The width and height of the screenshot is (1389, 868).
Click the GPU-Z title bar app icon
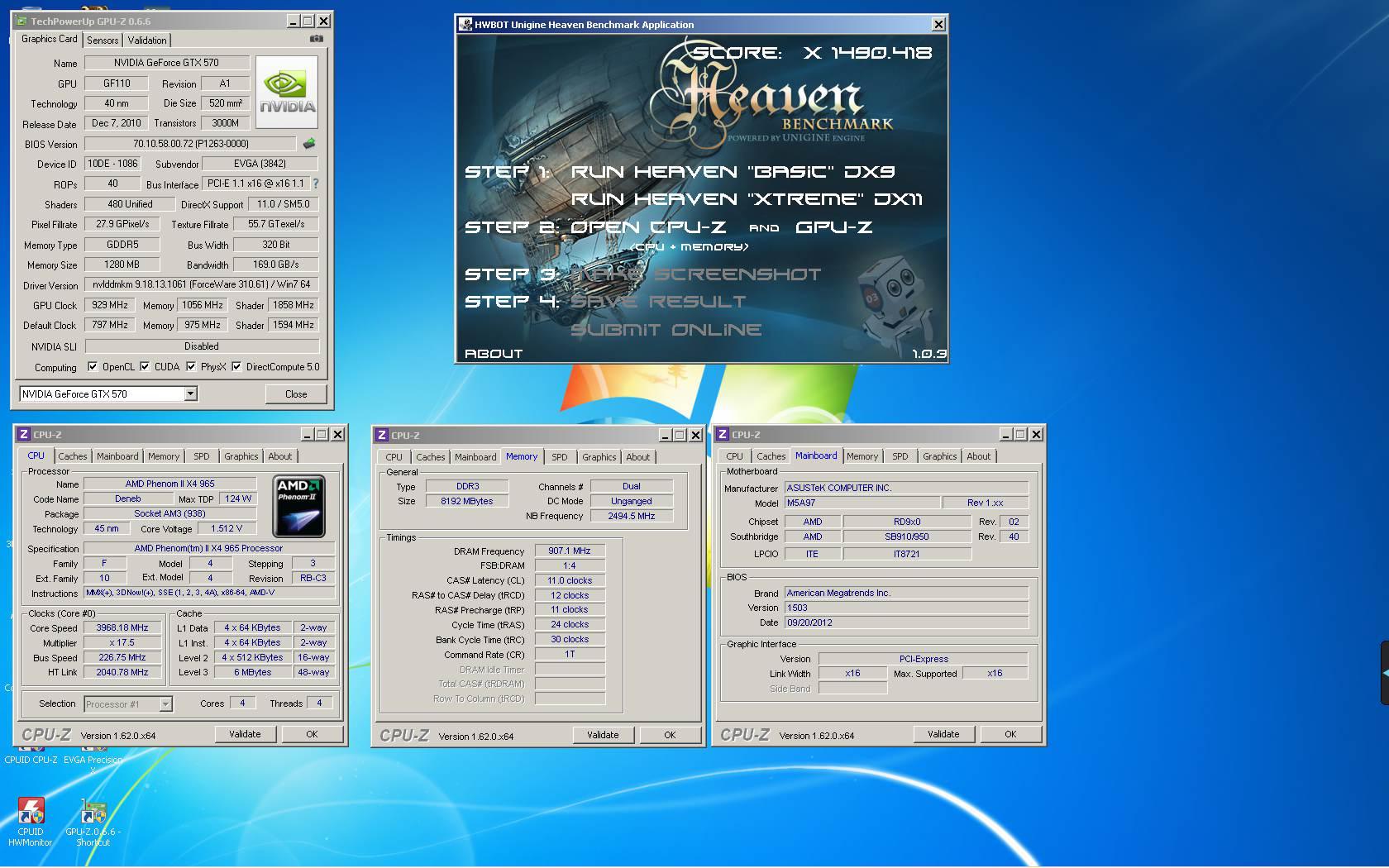click(x=23, y=21)
